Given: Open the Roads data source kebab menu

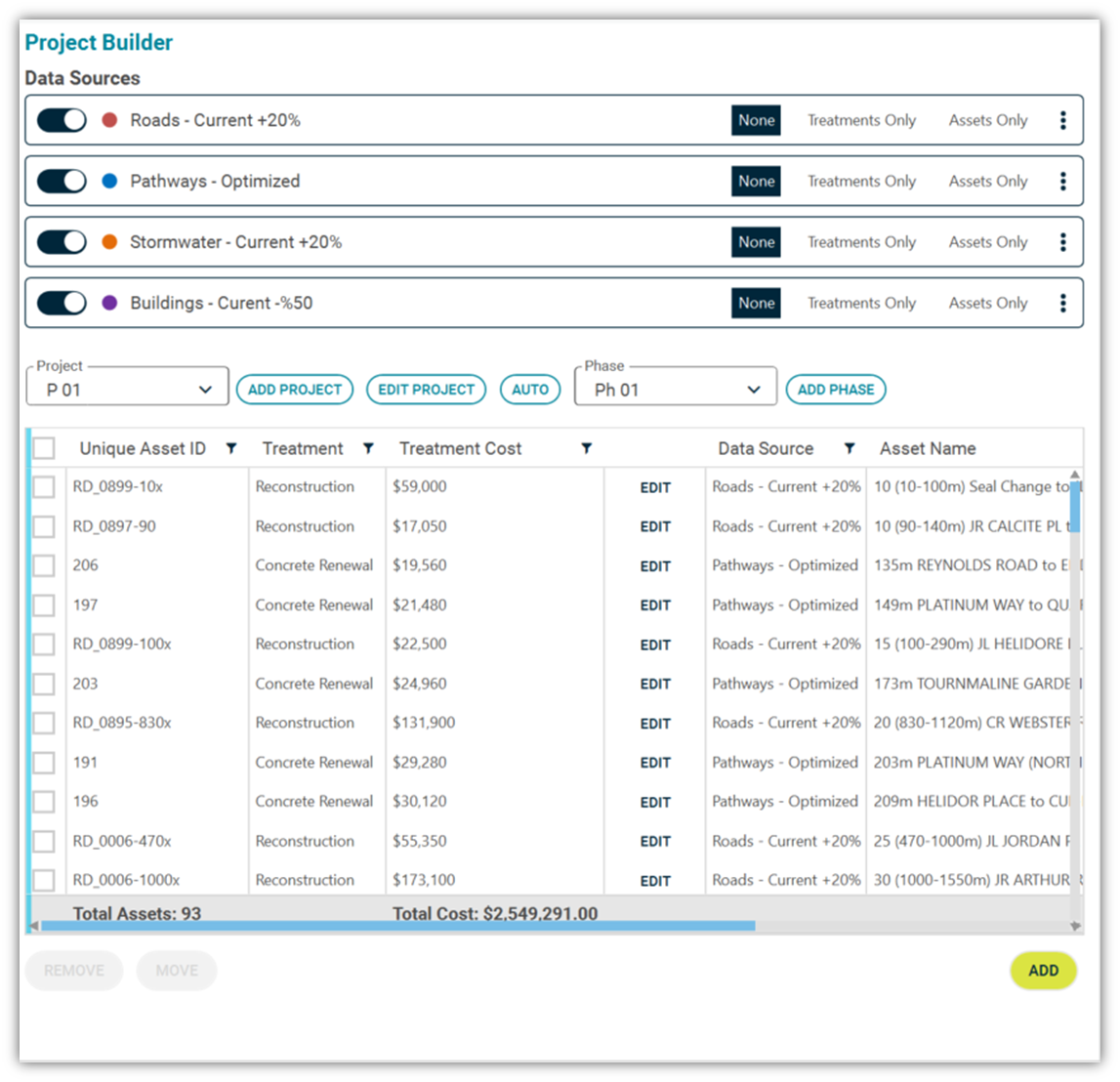Looking at the screenshot, I should click(x=1062, y=120).
